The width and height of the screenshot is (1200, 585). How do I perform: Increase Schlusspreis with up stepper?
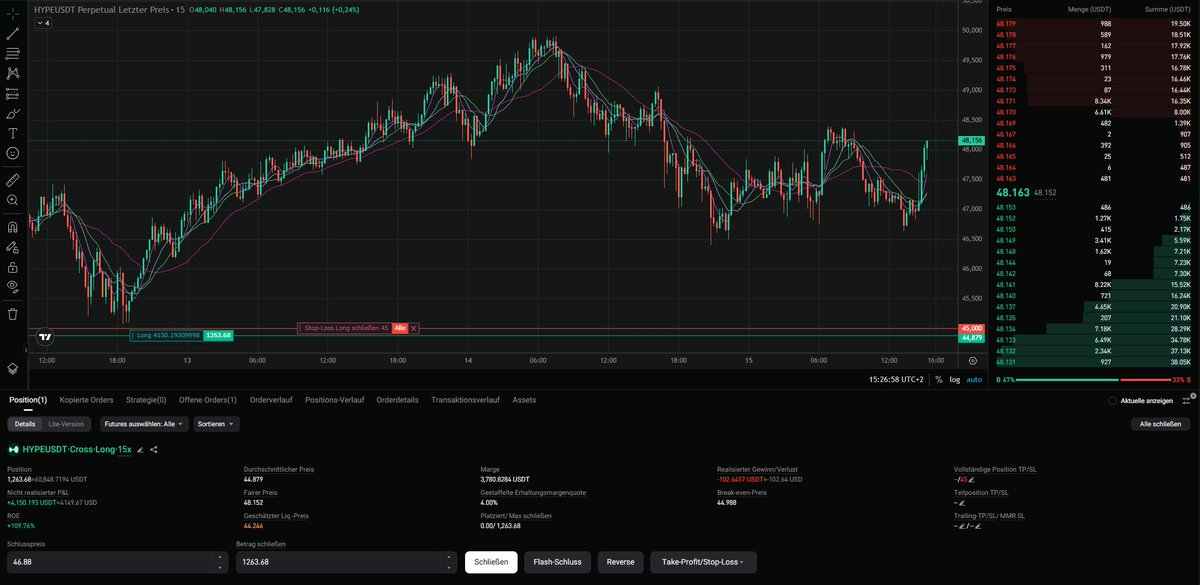219,557
